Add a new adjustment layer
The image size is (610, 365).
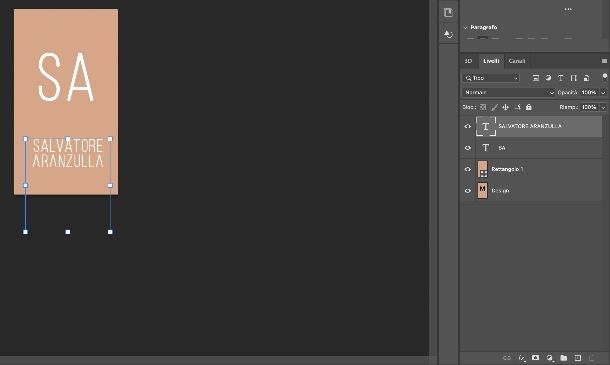coord(550,358)
